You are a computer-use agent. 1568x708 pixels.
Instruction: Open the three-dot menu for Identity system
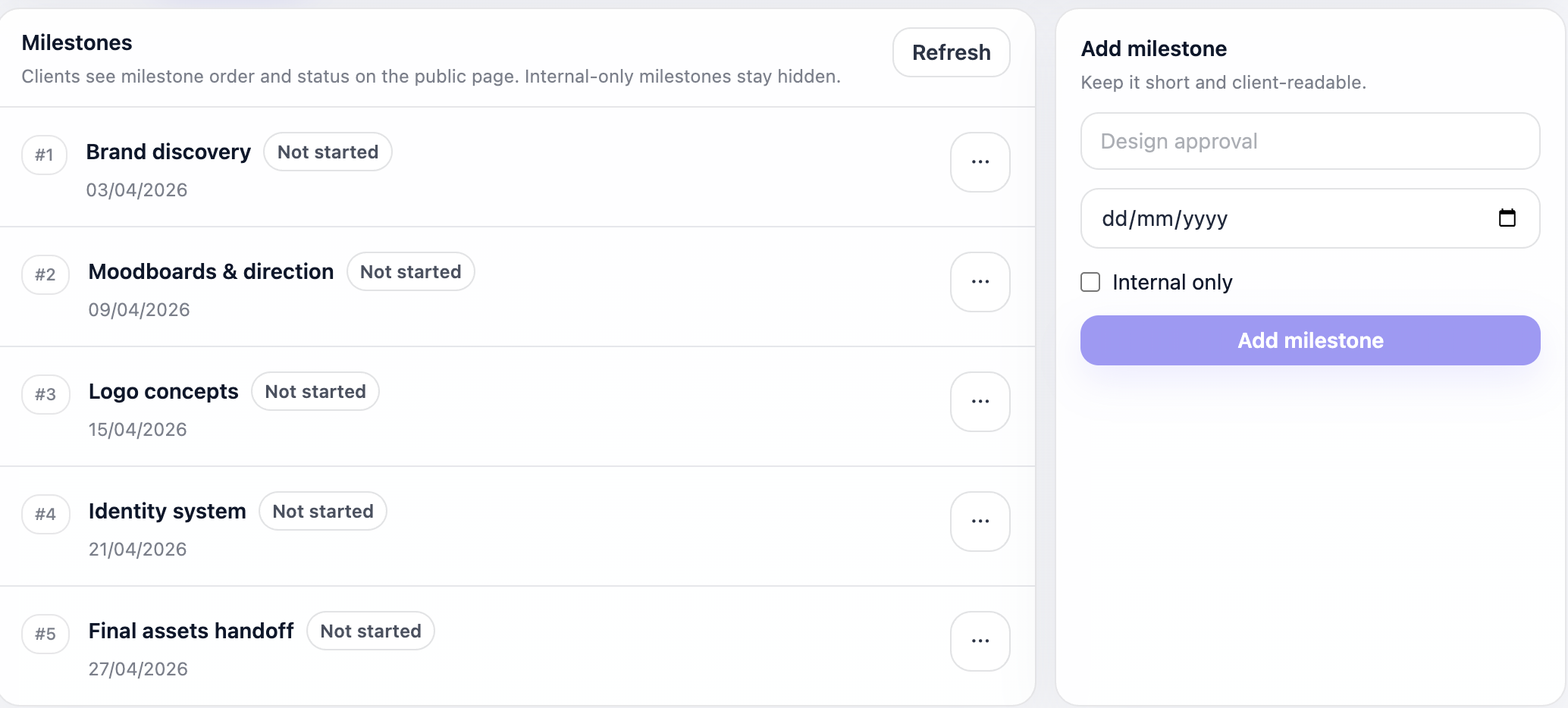[x=980, y=522]
